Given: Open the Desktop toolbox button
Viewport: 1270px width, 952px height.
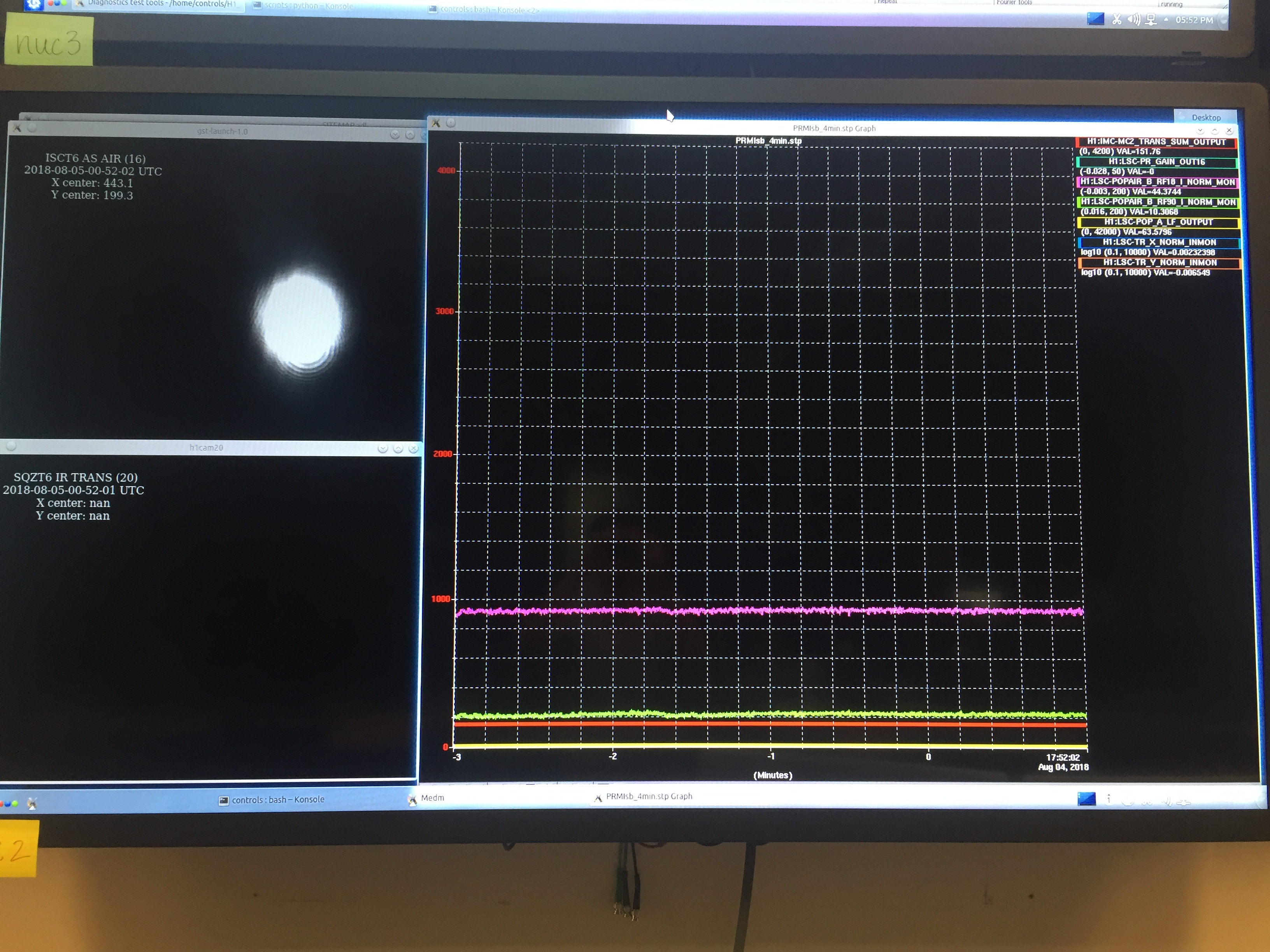Looking at the screenshot, I should [1205, 117].
